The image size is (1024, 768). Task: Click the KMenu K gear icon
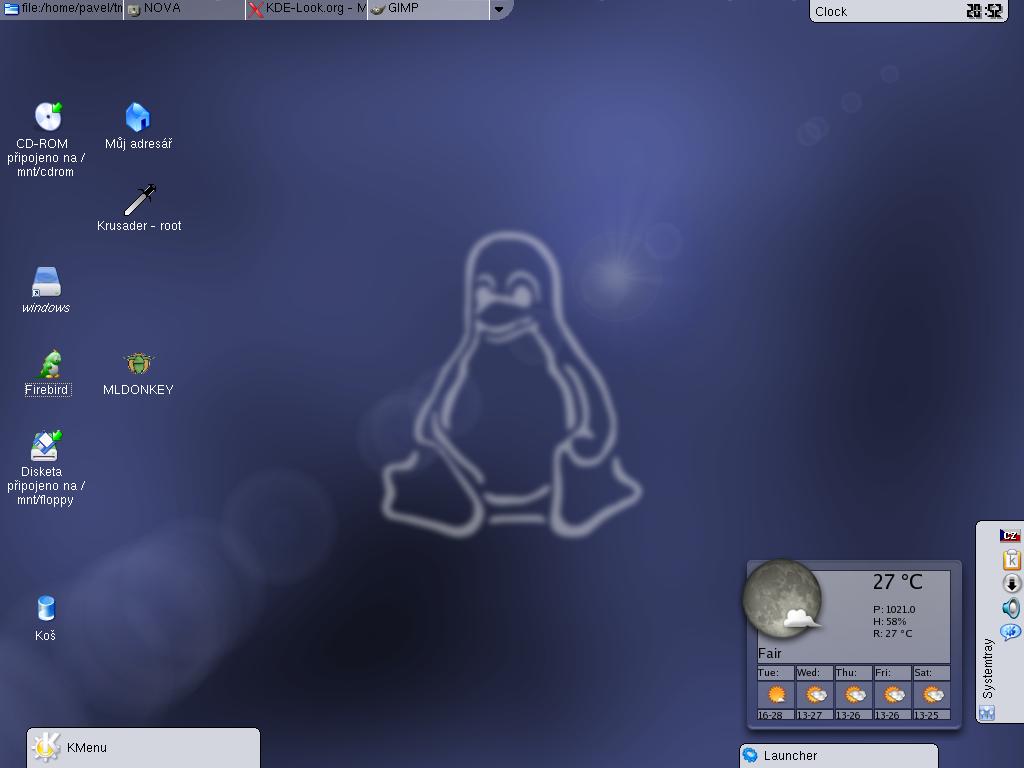coord(46,747)
